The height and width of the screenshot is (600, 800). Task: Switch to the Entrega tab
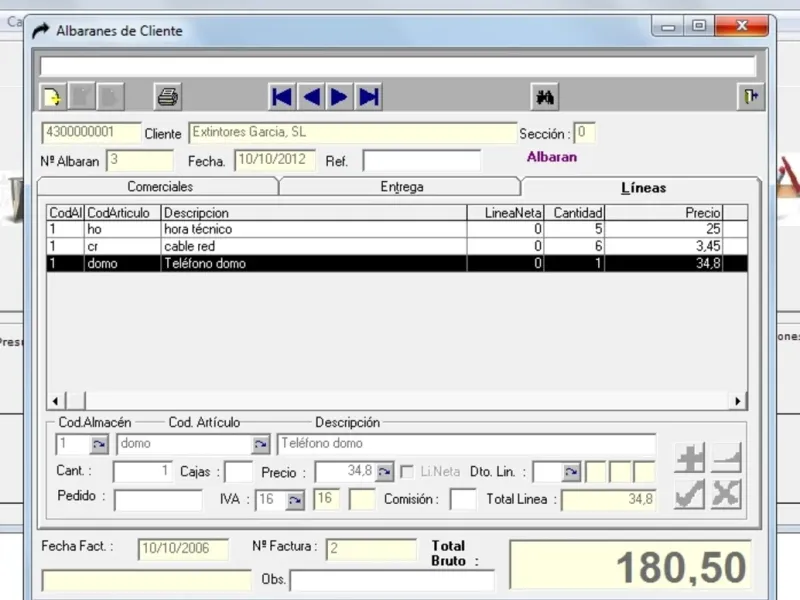click(x=401, y=187)
